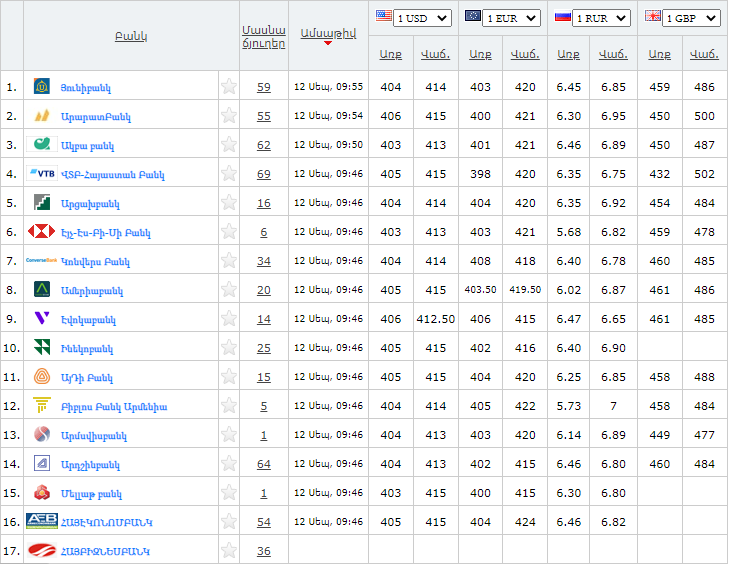Star the Inecobank row as favorite
Viewport: 729px width, 564px height.
[229, 348]
